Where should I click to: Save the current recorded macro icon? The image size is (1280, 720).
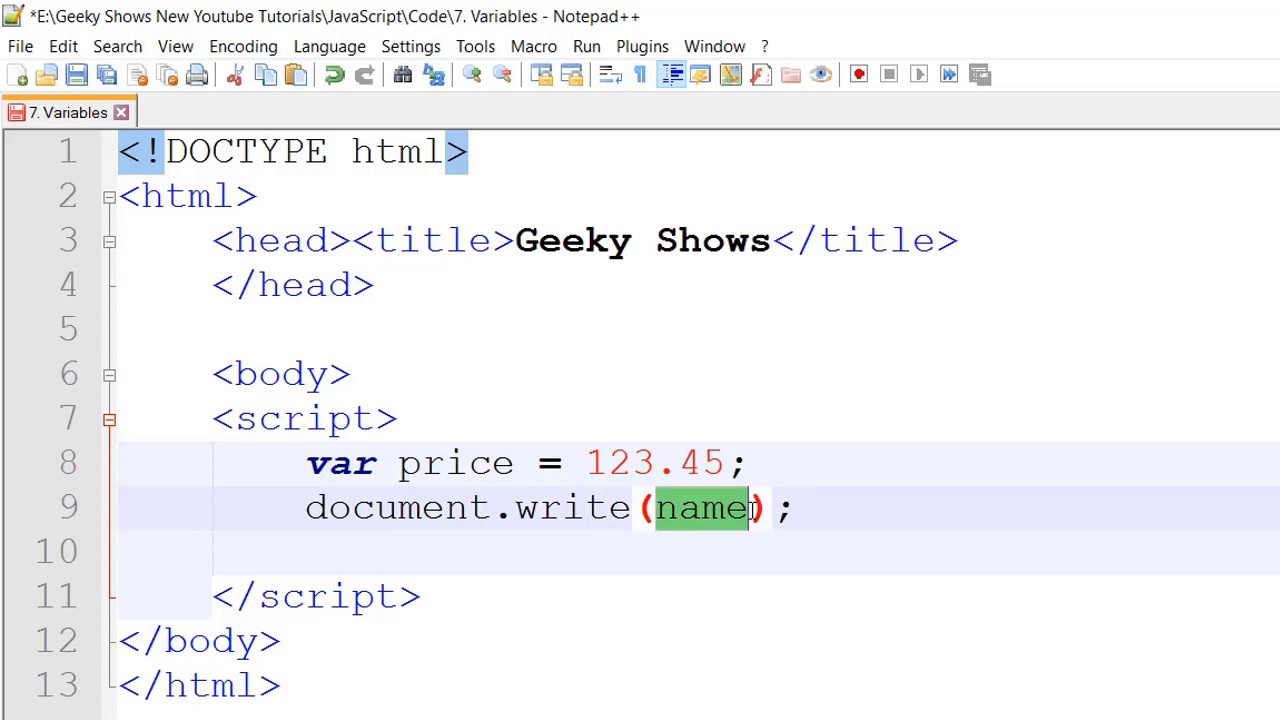[979, 75]
